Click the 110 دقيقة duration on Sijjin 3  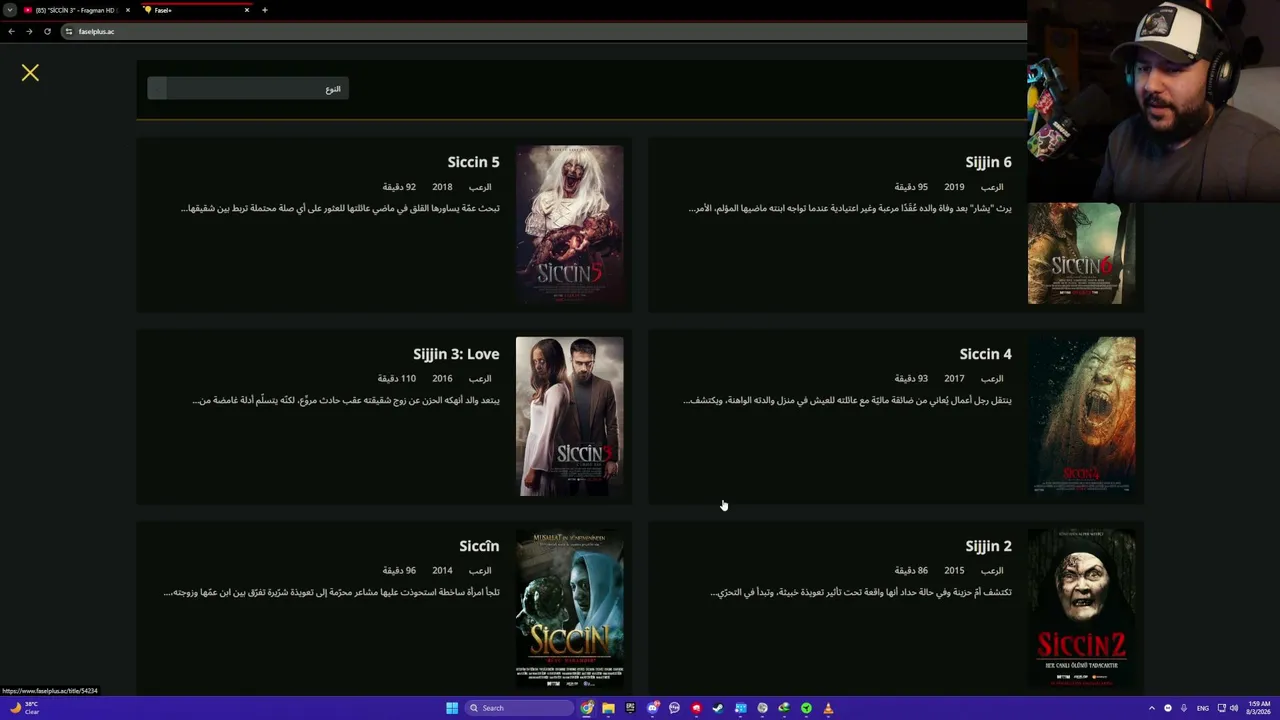(396, 379)
